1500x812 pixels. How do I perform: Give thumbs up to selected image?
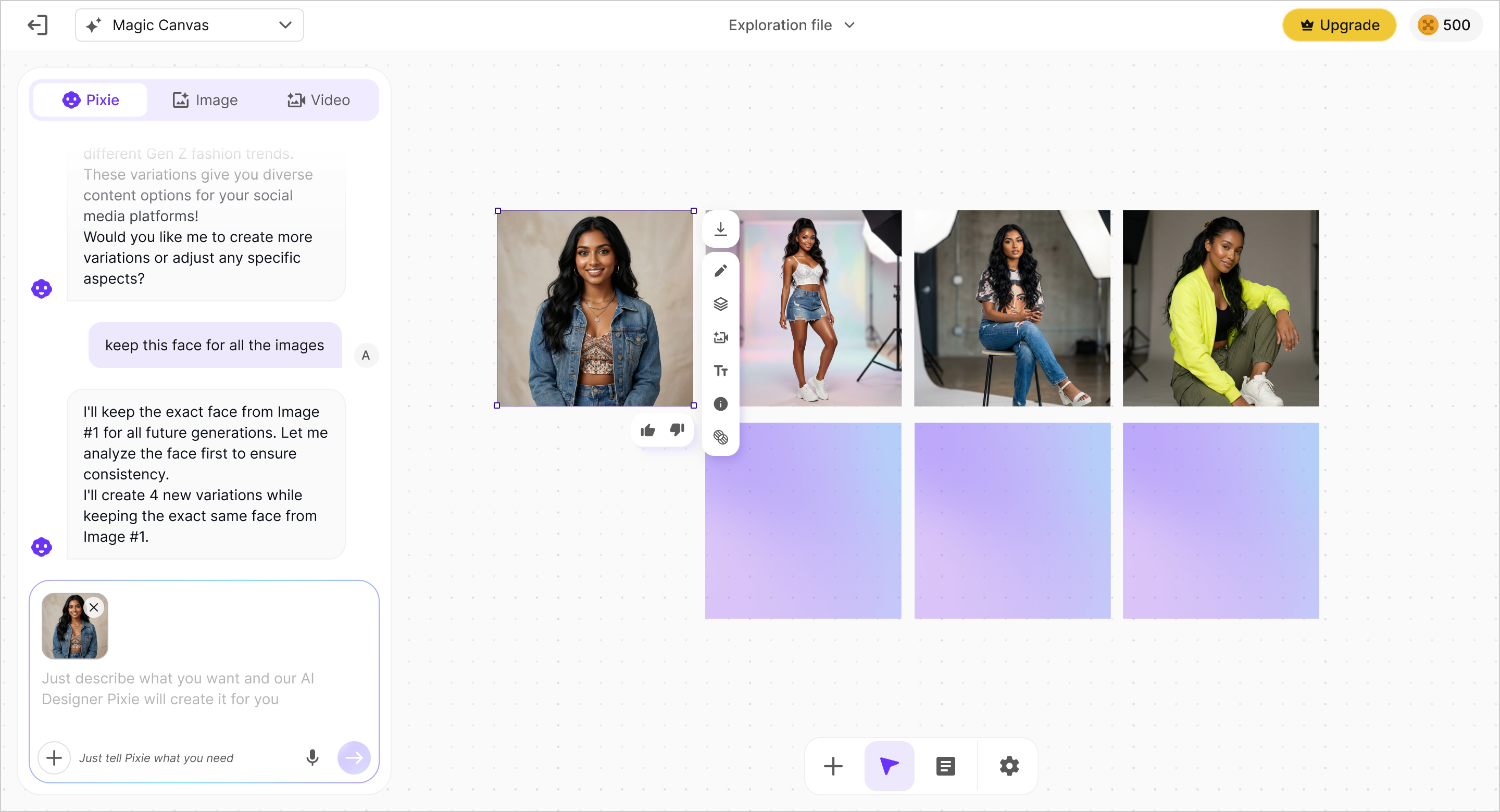click(x=647, y=430)
